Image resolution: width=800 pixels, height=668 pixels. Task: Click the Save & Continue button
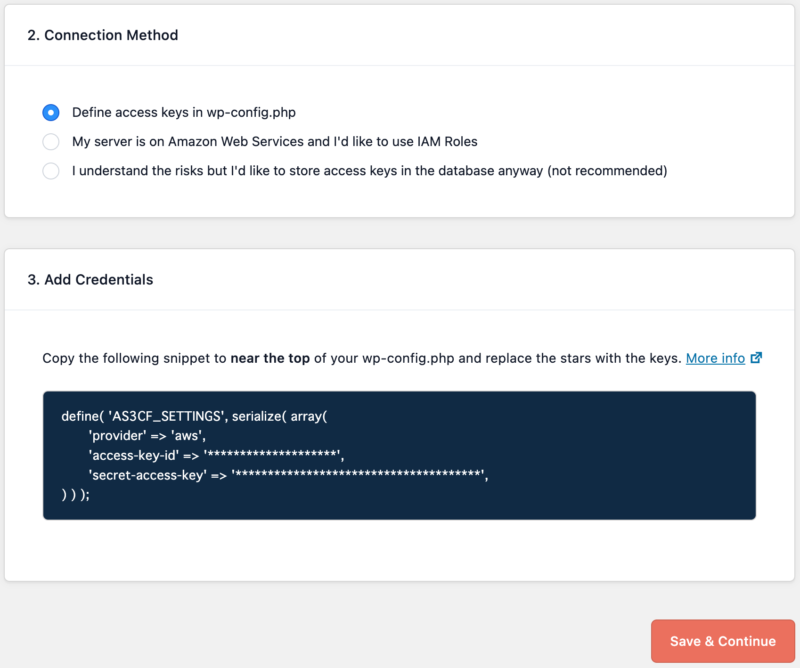coord(722,641)
